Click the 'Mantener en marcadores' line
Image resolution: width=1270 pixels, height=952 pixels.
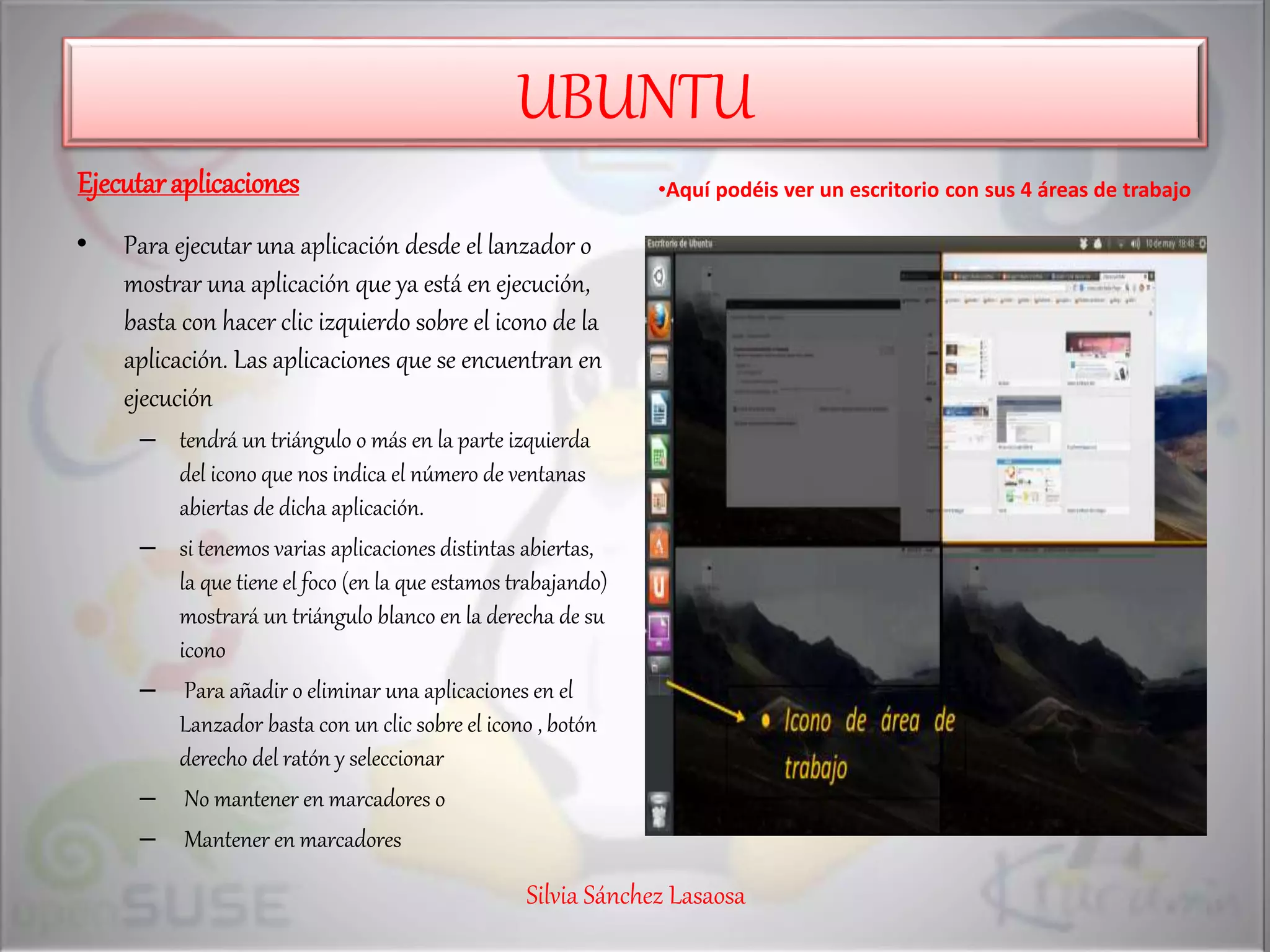point(293,840)
